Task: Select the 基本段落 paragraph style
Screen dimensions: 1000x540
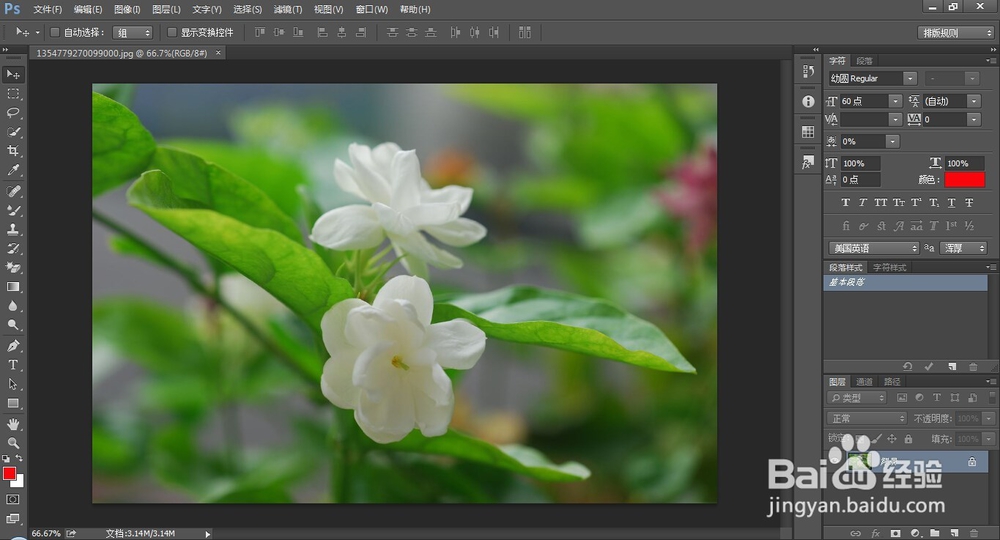Action: tap(906, 282)
